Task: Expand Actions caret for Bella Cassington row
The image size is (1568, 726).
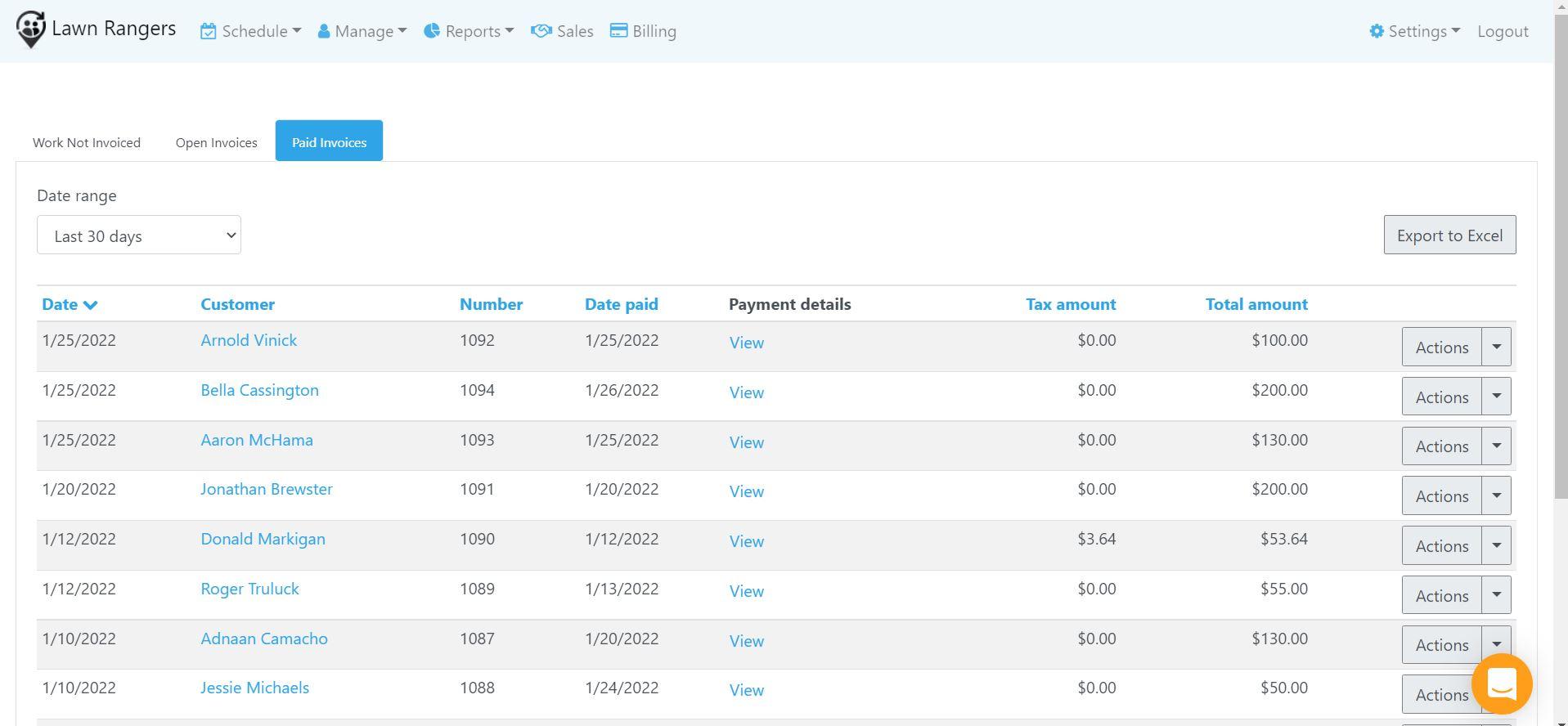Action: pyautogui.click(x=1496, y=397)
